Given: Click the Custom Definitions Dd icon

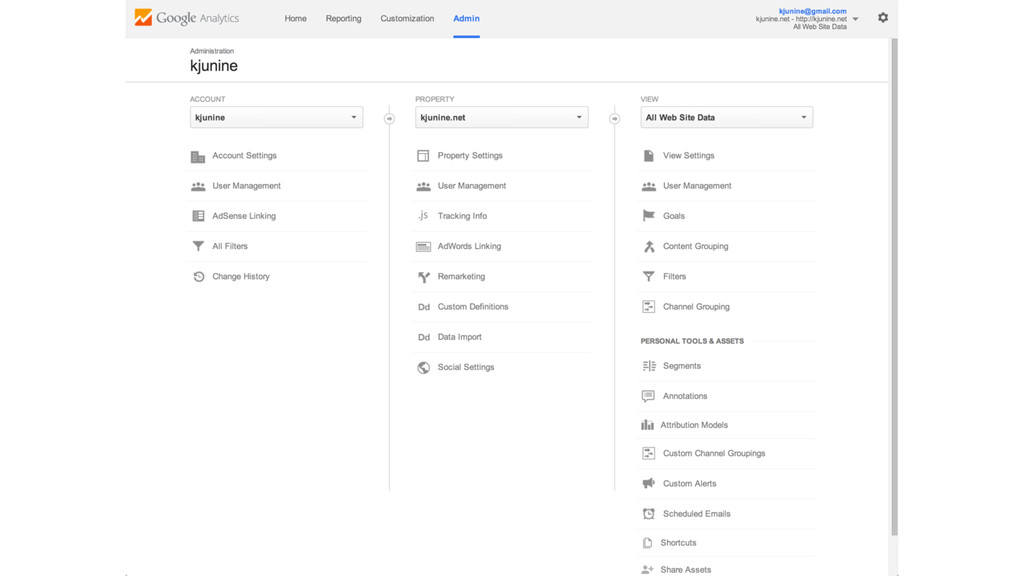Looking at the screenshot, I should [x=424, y=307].
